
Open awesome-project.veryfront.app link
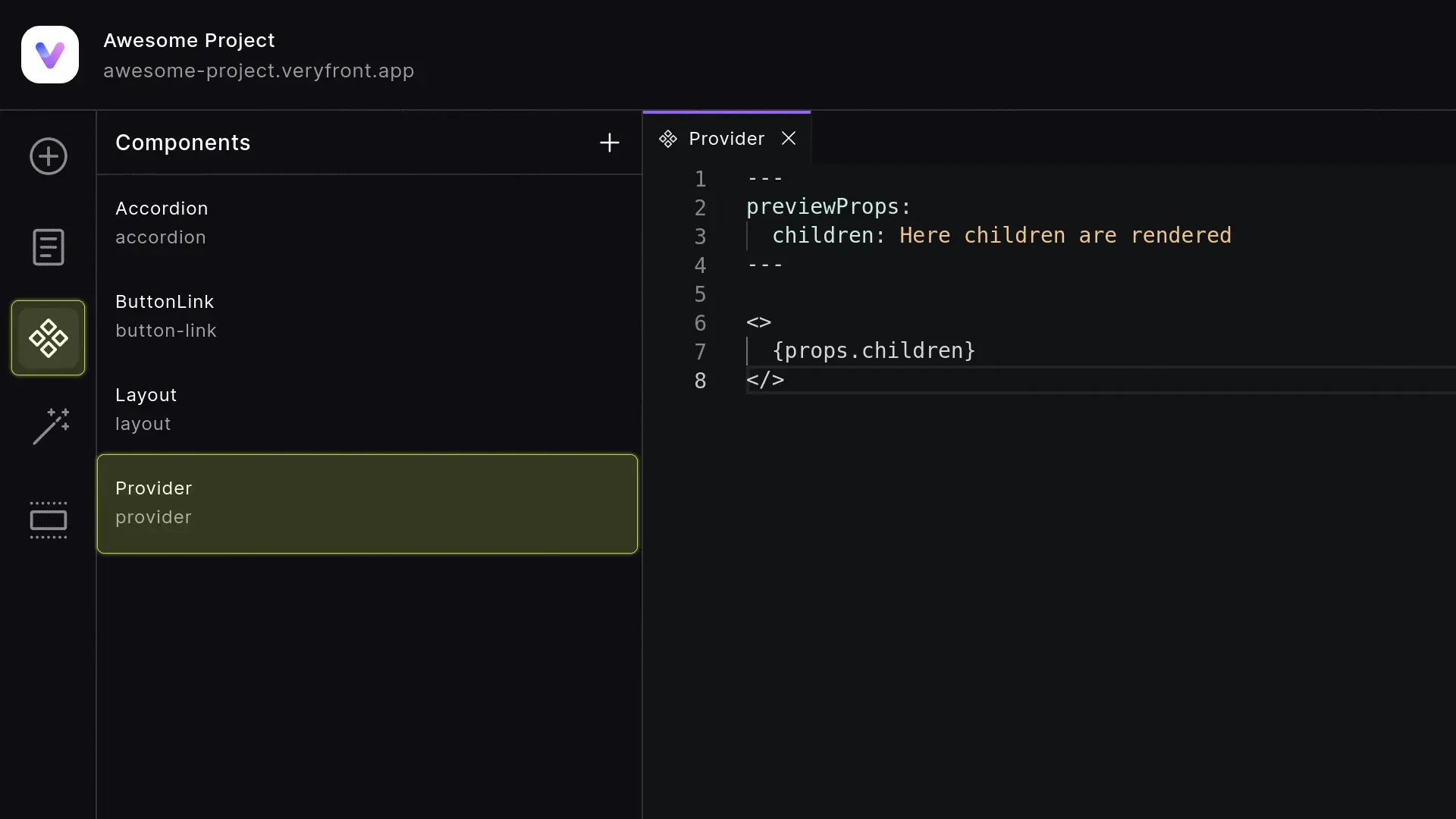tap(259, 71)
